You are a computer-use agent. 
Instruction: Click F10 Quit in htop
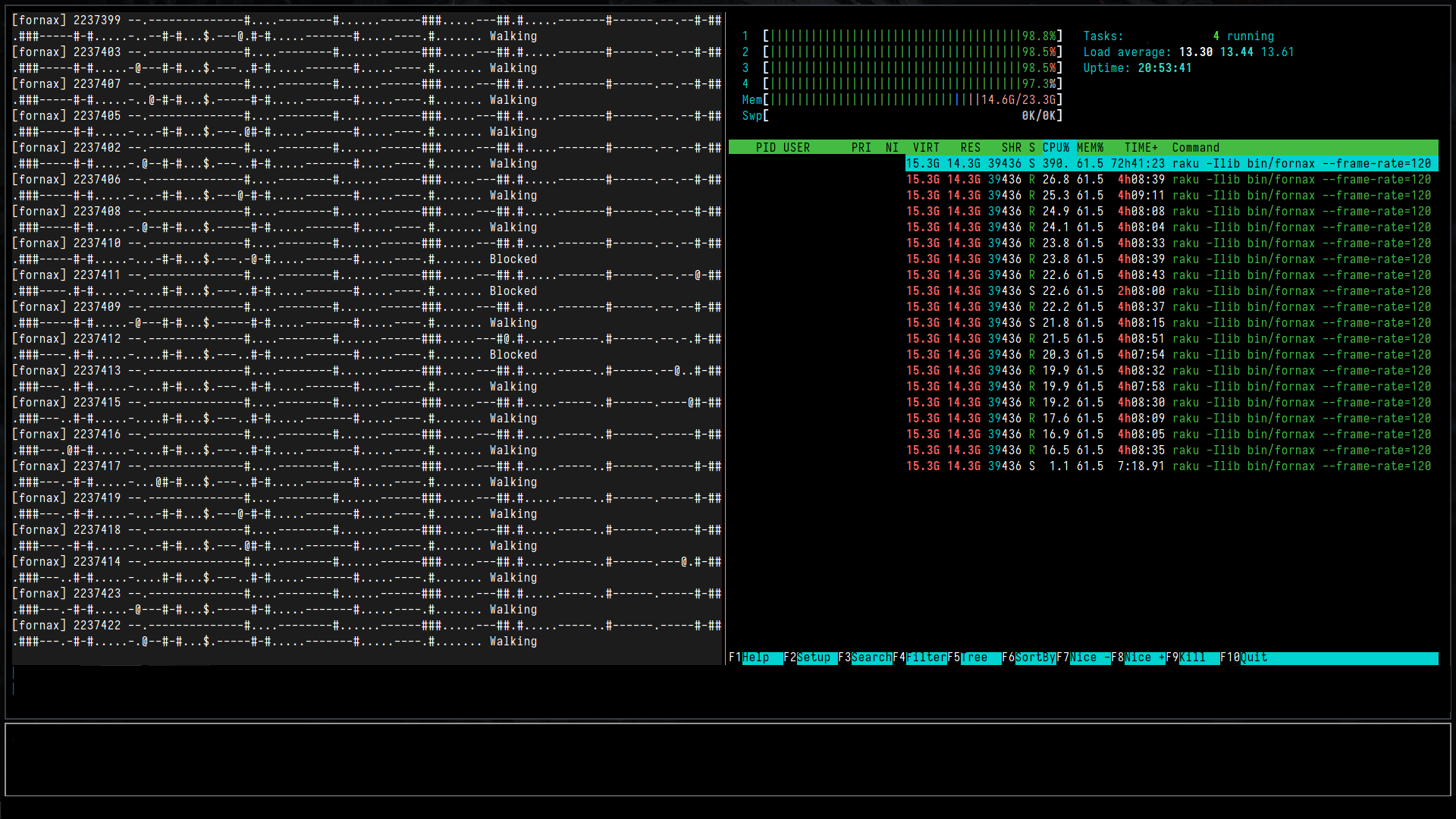coord(1244,657)
